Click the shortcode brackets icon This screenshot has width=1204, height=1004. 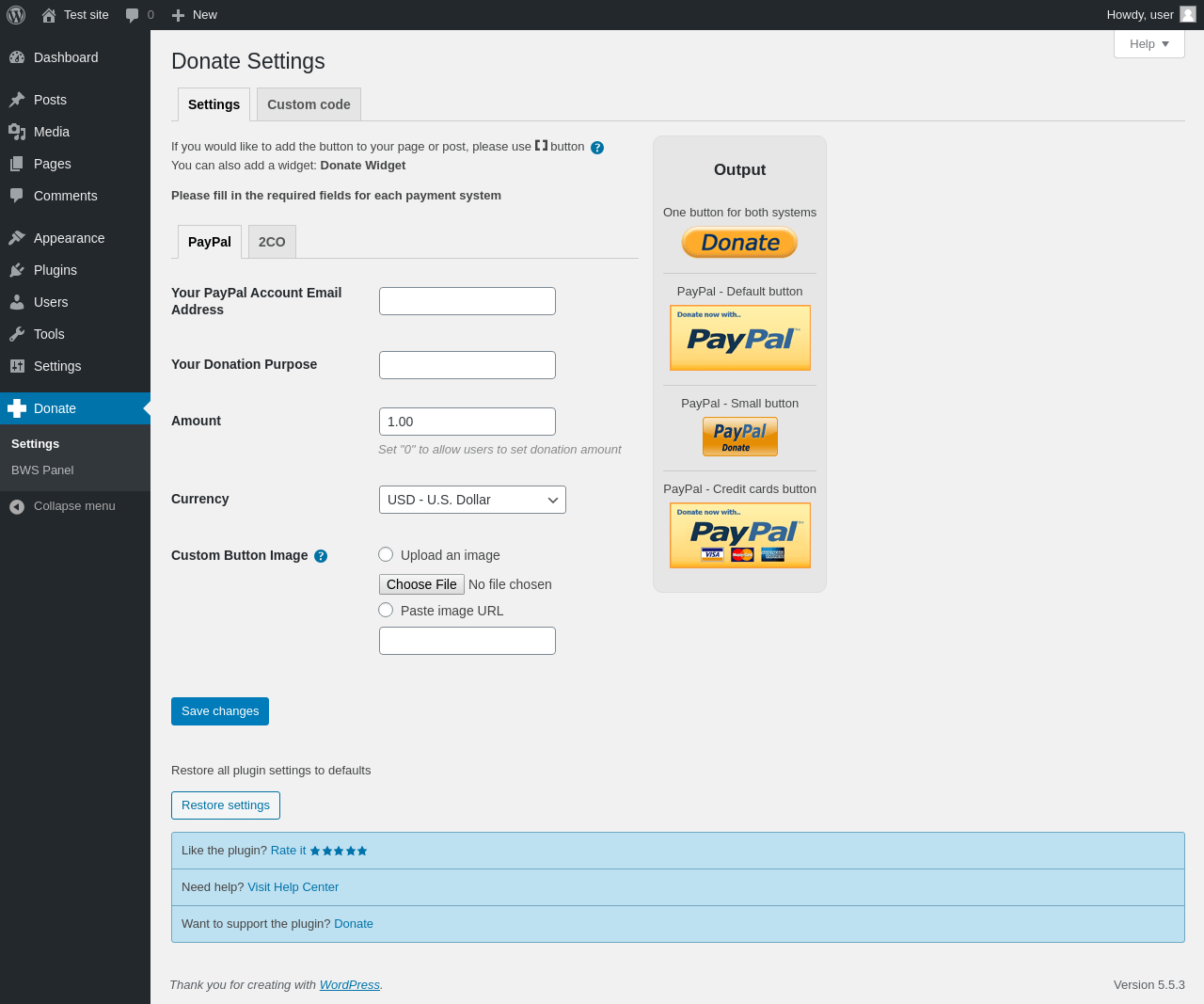click(541, 145)
